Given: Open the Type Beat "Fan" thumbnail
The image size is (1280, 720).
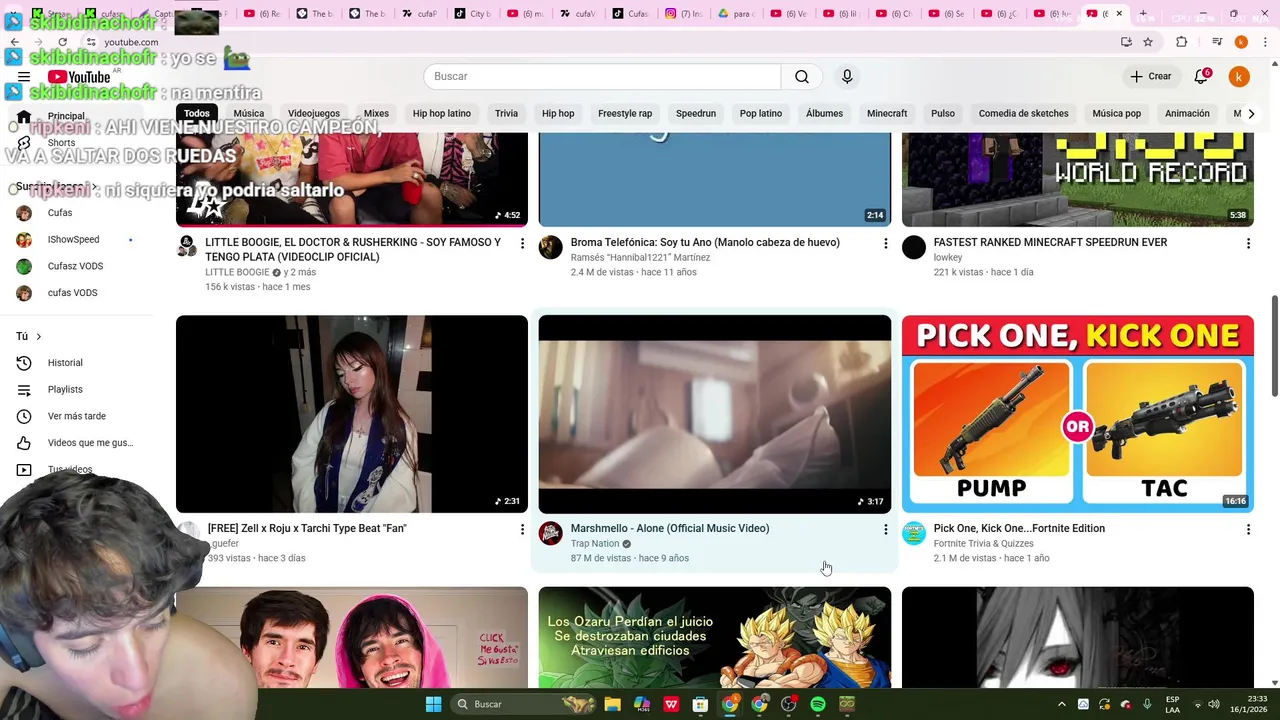Looking at the screenshot, I should 352,414.
